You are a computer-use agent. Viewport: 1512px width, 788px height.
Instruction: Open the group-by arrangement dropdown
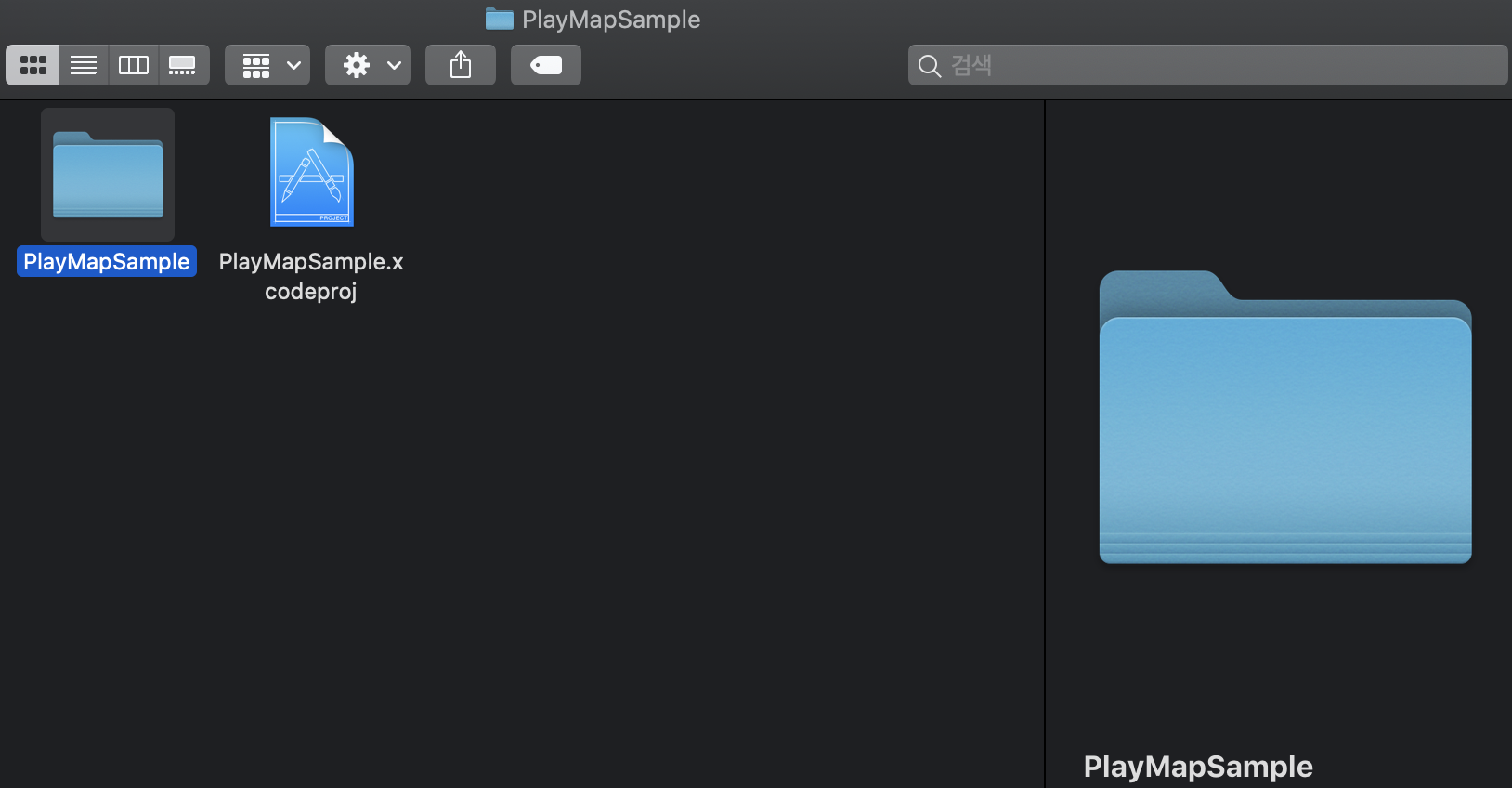tap(267, 65)
